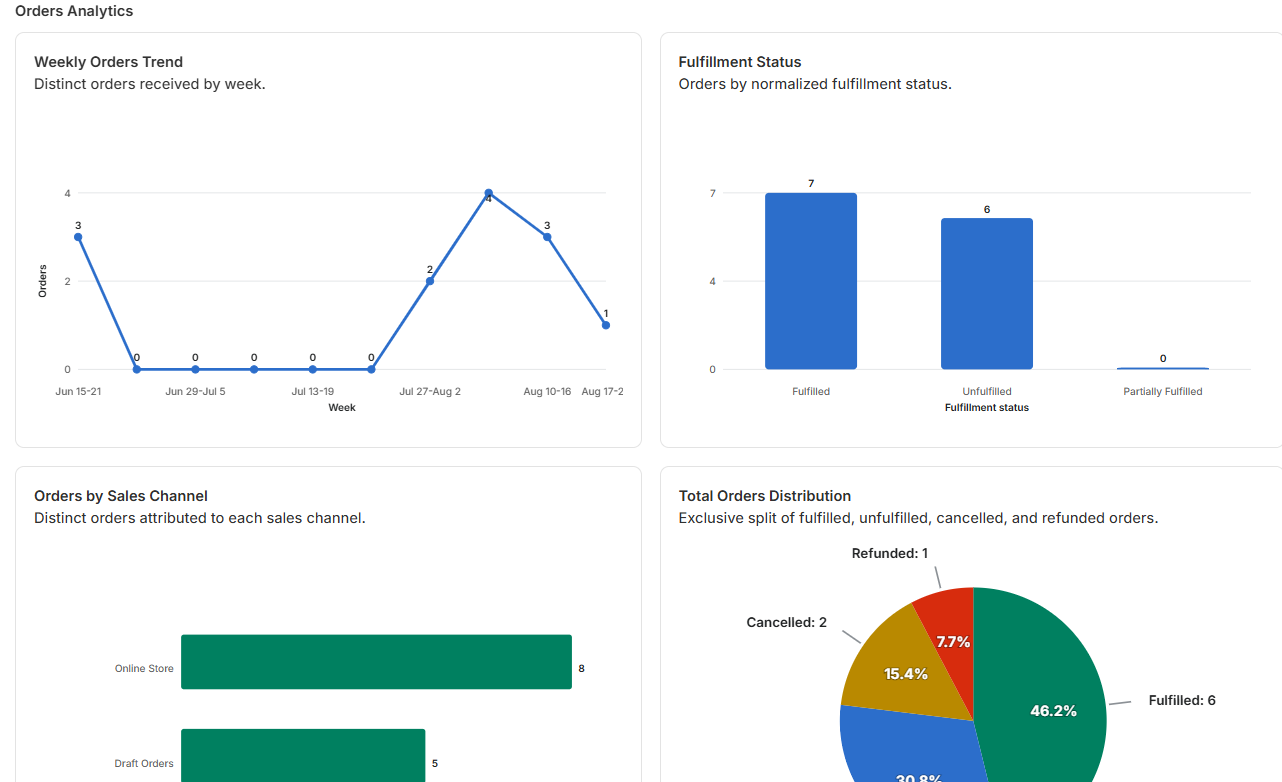Click the 'Jun 29-Jul 5' x-axis label
This screenshot has width=1282, height=782.
point(195,391)
